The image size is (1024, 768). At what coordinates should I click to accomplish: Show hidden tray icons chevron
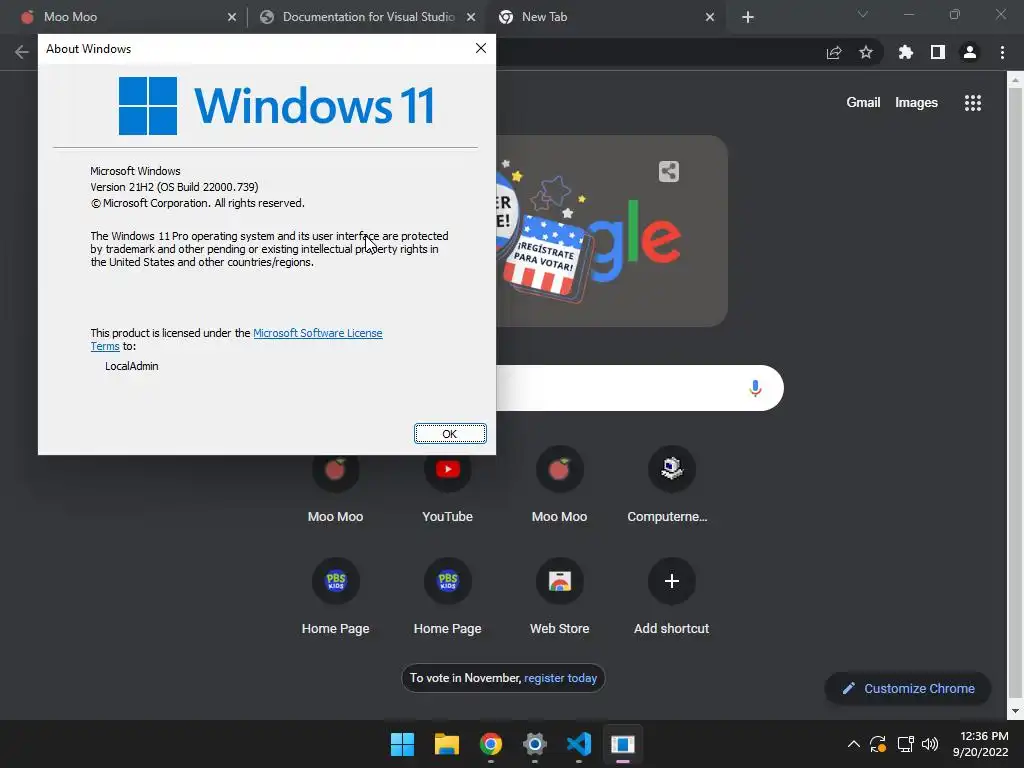click(x=854, y=744)
